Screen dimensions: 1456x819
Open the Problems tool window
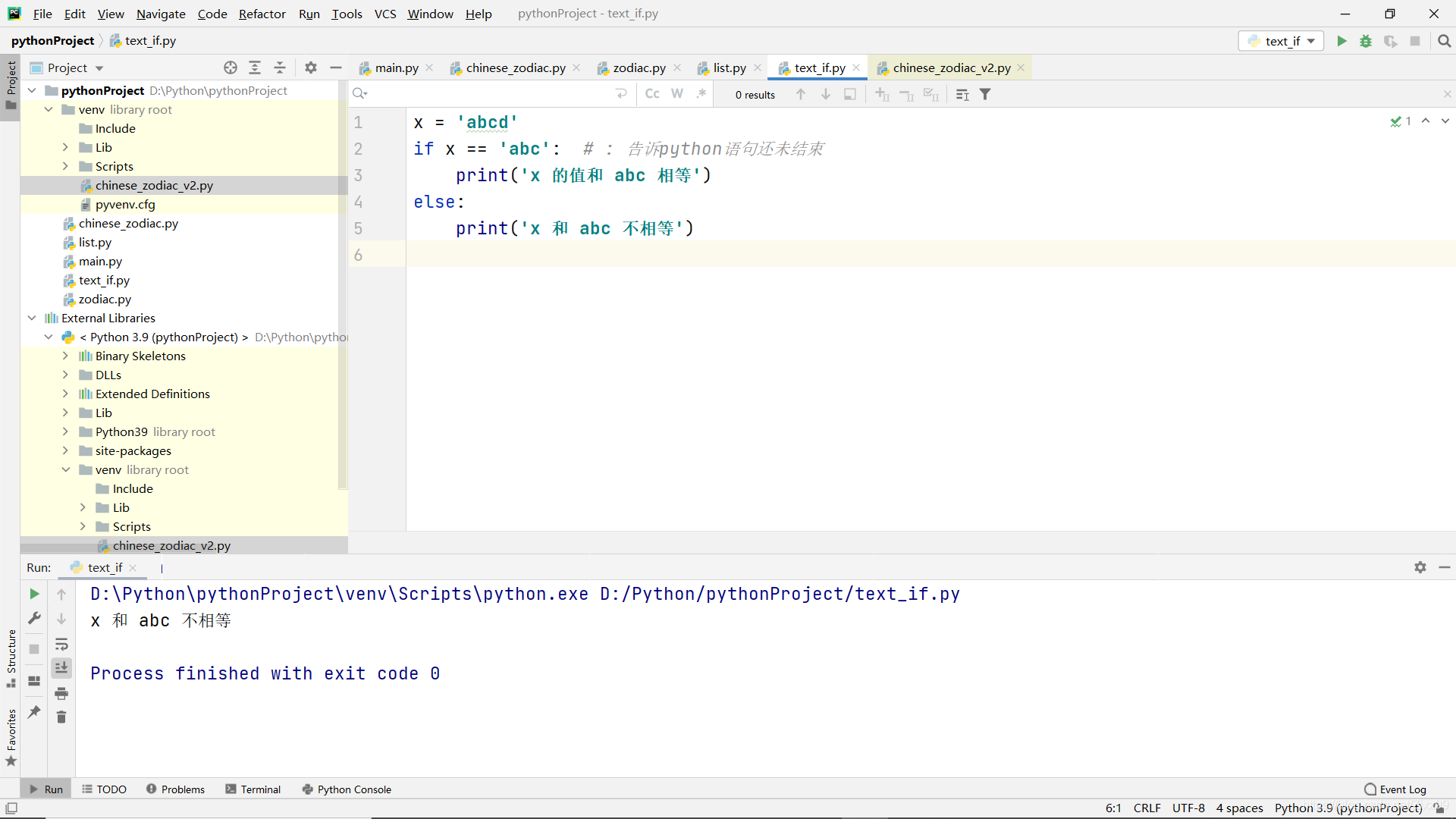pyautogui.click(x=175, y=789)
